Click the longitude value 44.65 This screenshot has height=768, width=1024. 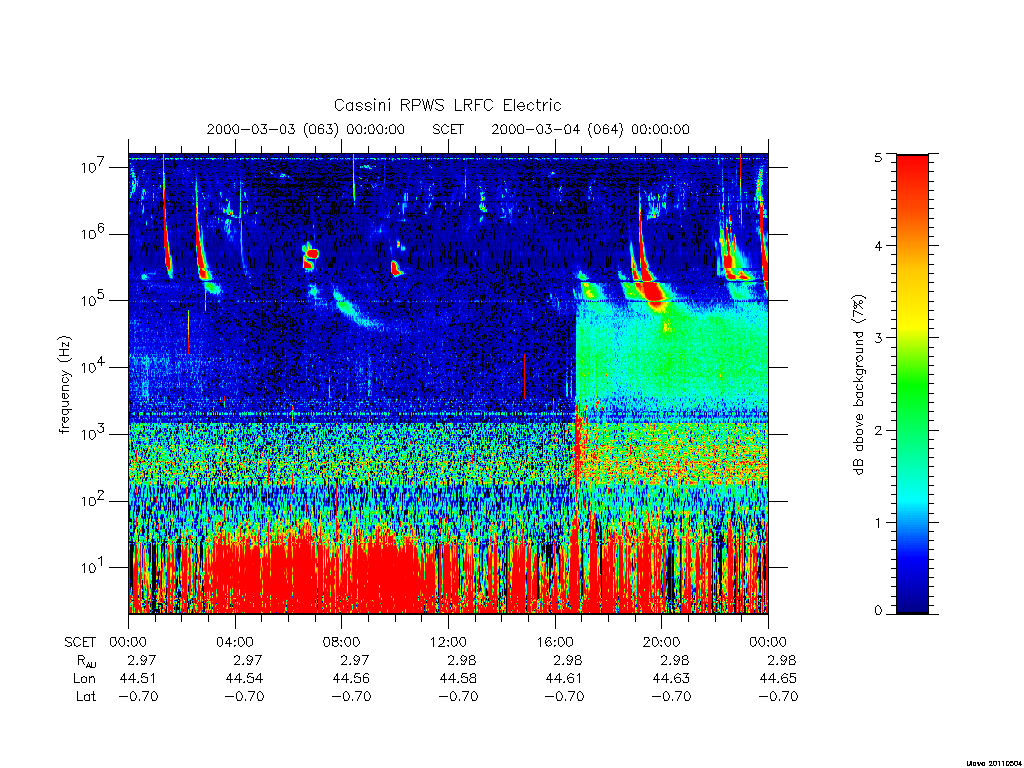[x=778, y=679]
